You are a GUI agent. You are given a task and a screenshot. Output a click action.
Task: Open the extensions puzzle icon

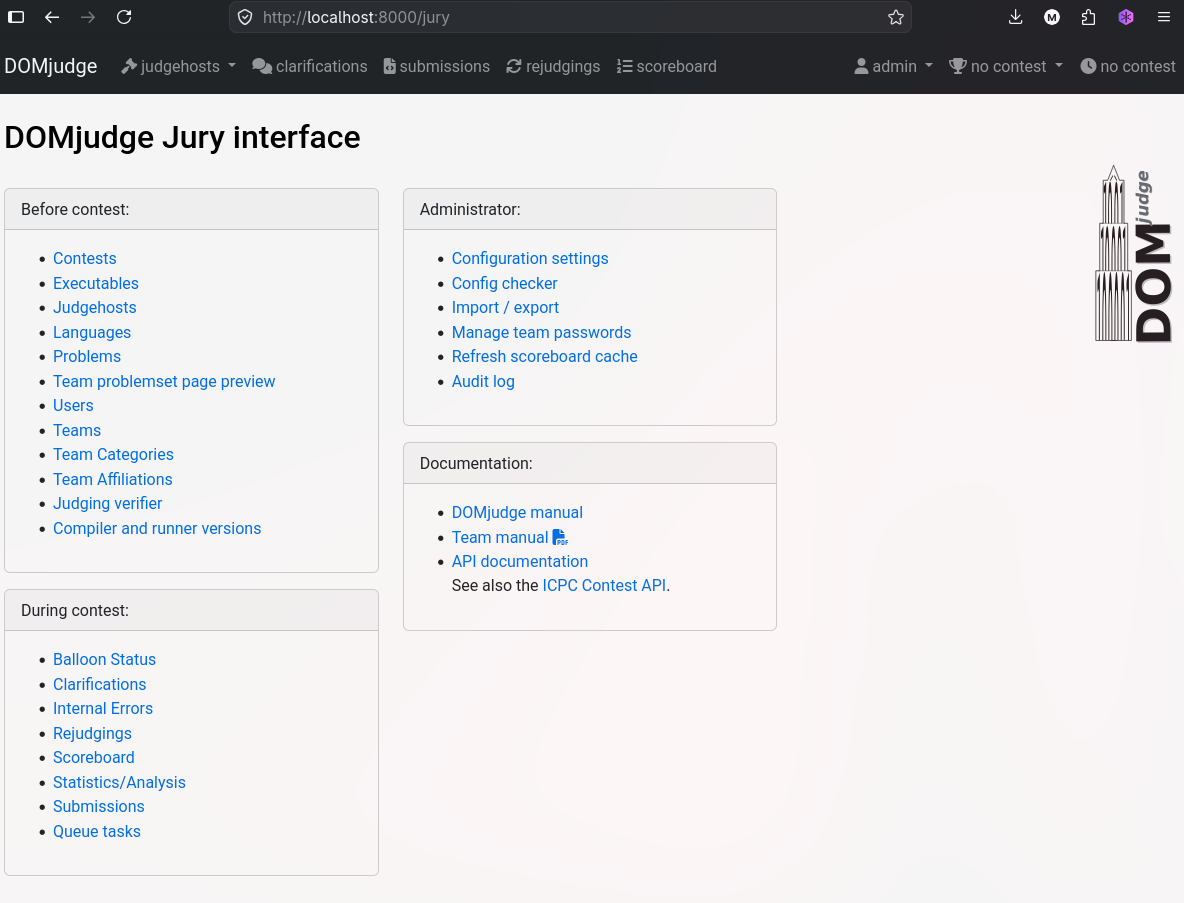click(x=1088, y=17)
